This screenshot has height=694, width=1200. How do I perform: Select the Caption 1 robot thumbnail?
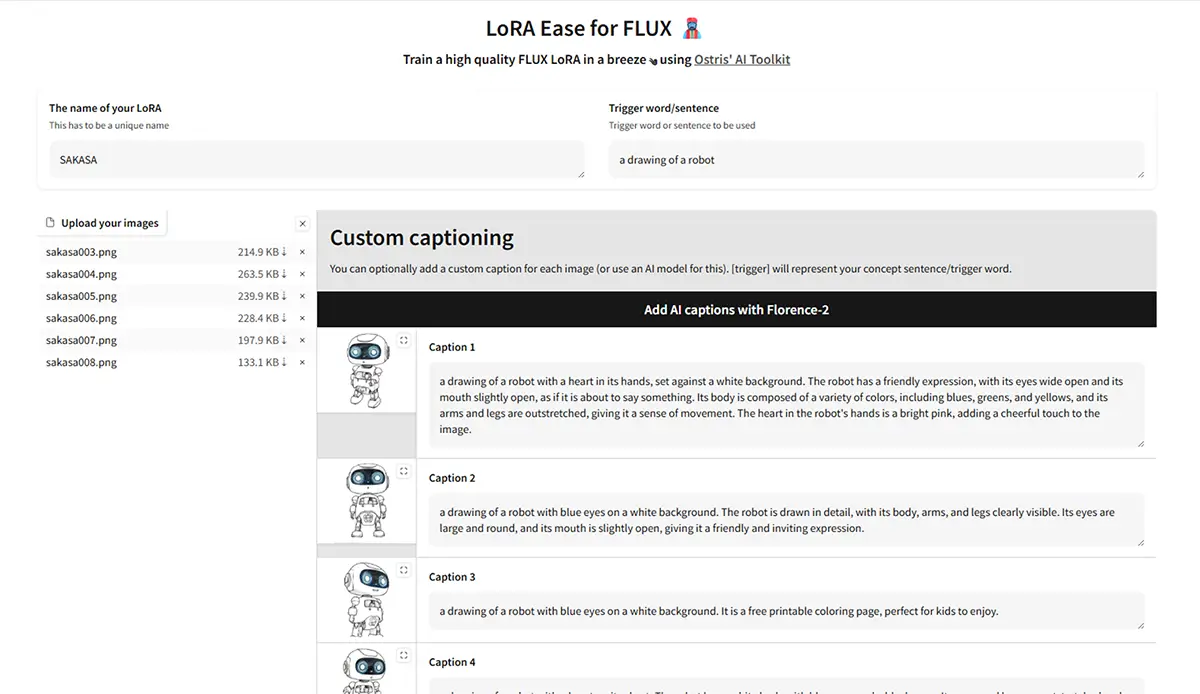(366, 370)
